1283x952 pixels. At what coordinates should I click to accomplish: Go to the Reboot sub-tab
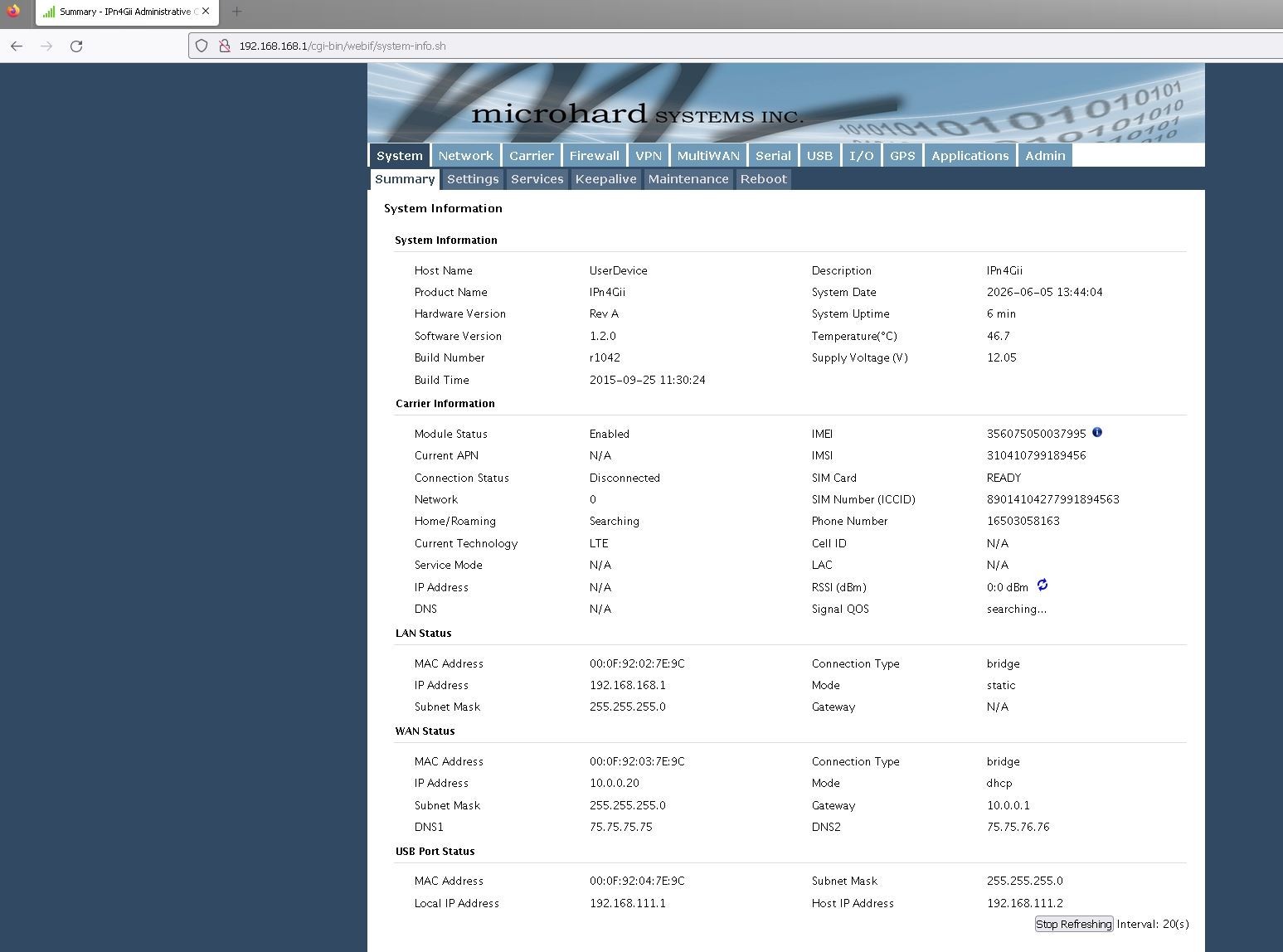tap(764, 179)
